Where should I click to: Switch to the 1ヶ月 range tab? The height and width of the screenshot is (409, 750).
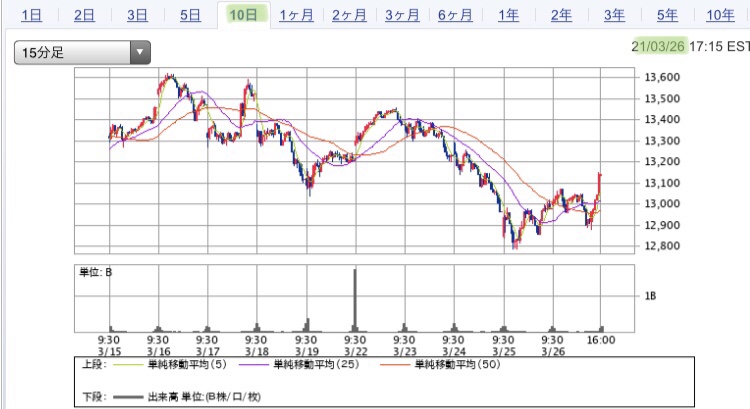point(297,15)
